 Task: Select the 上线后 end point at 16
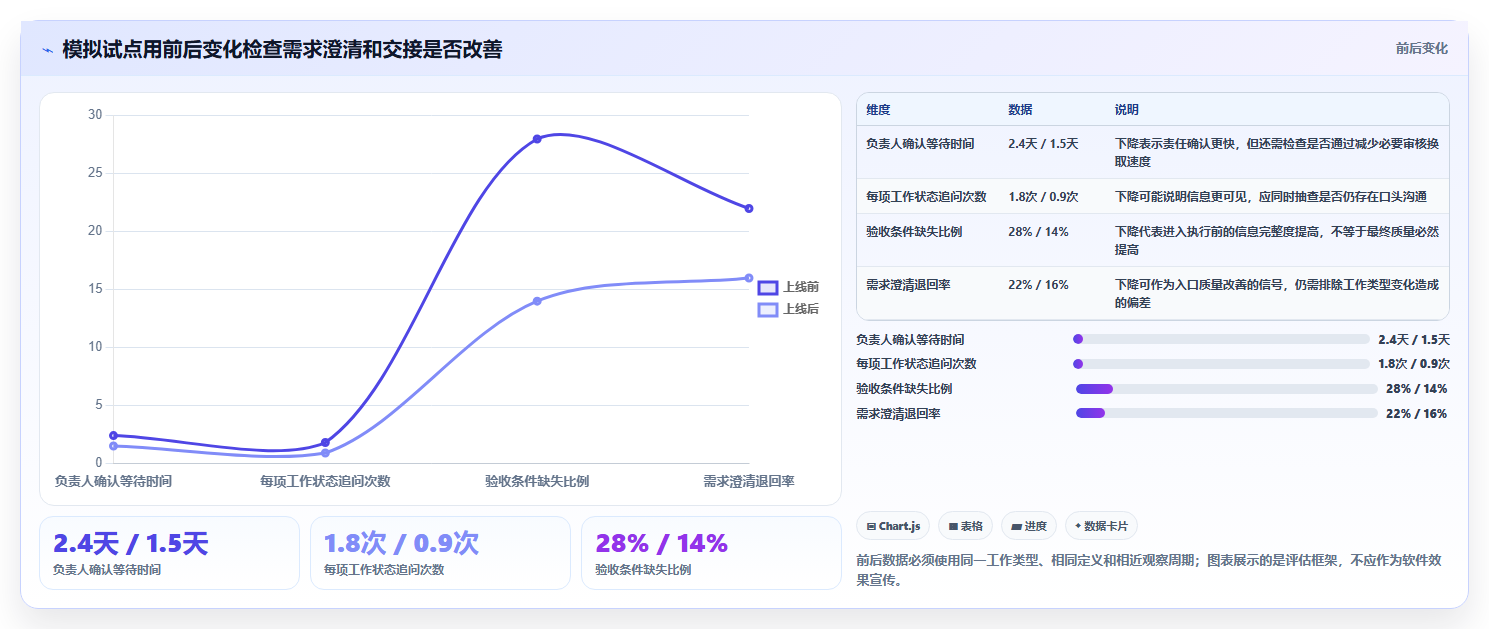749,278
